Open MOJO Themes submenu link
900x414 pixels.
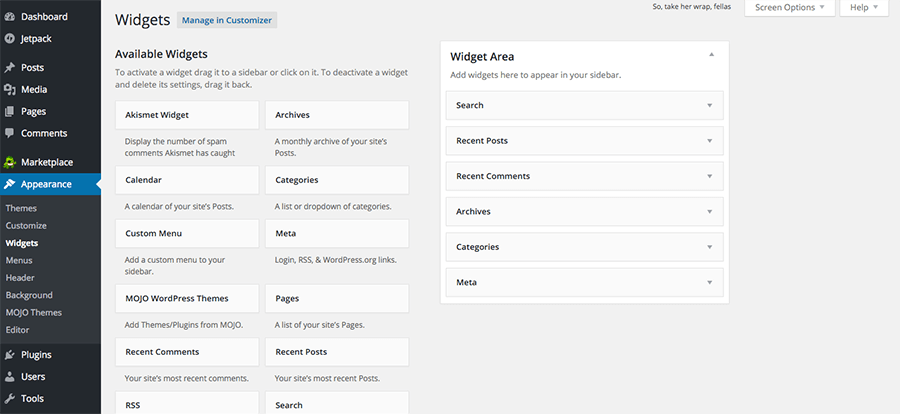click(x=34, y=312)
